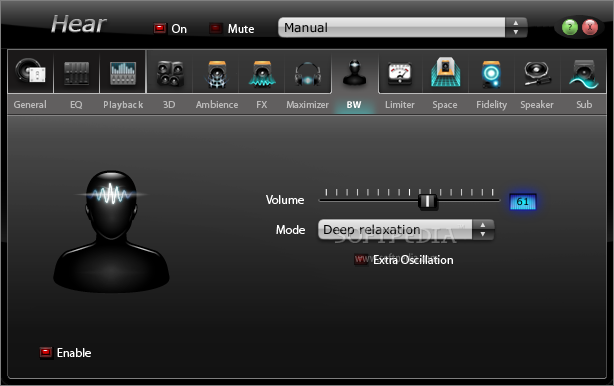Switch to the Space tab label
The width and height of the screenshot is (614, 386).
(445, 105)
